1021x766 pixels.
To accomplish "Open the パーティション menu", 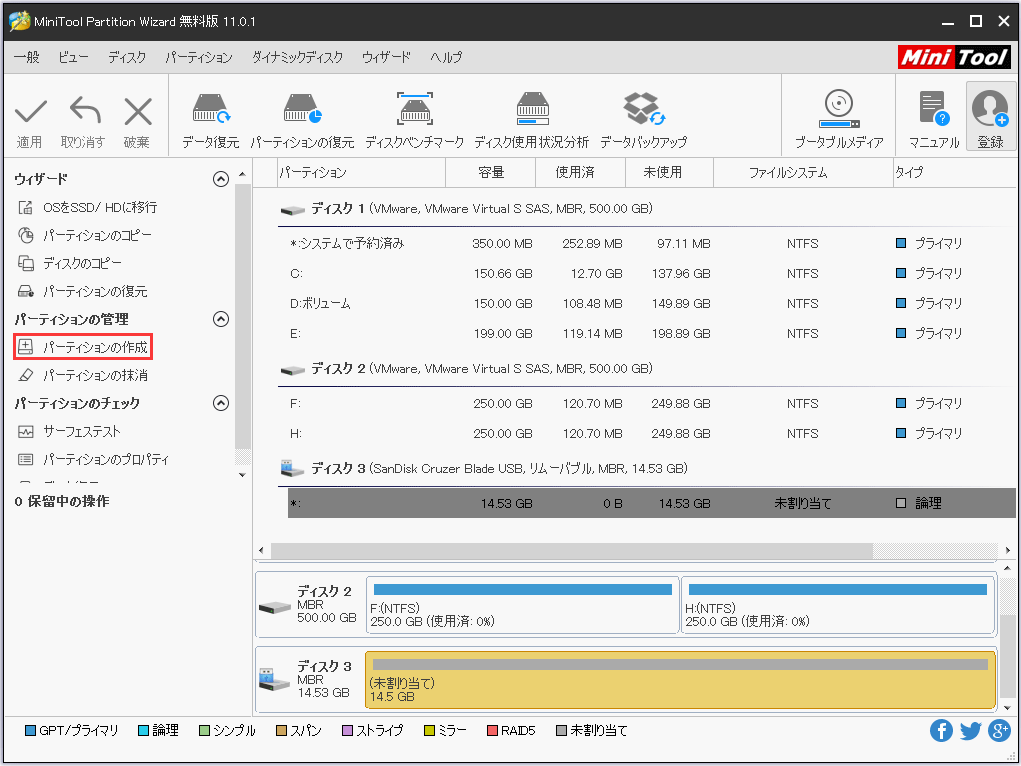I will pyautogui.click(x=199, y=57).
